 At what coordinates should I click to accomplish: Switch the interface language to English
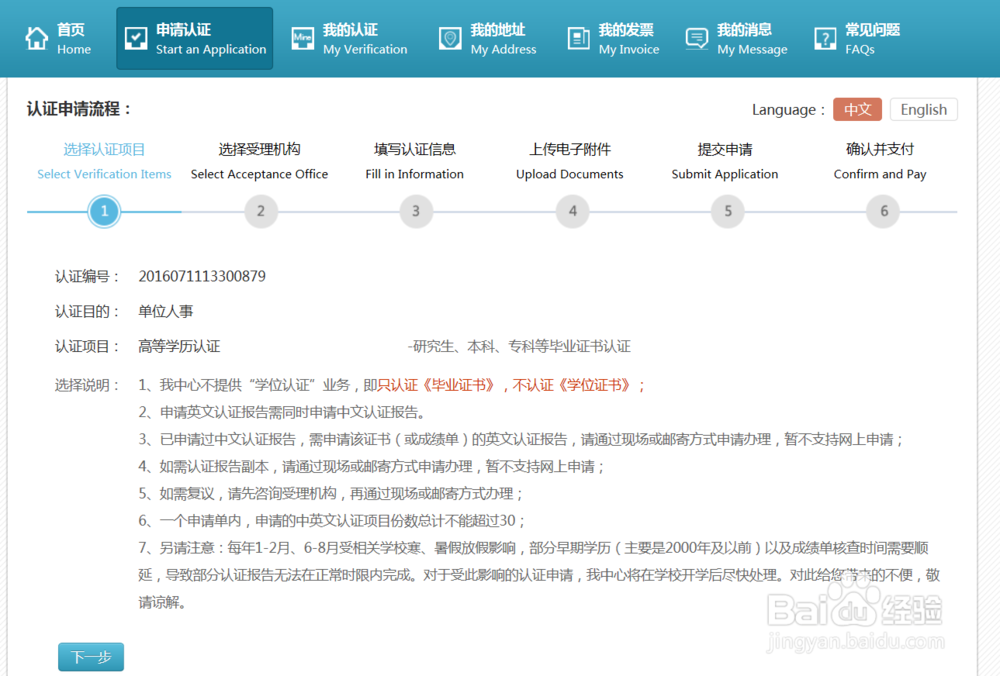(923, 109)
